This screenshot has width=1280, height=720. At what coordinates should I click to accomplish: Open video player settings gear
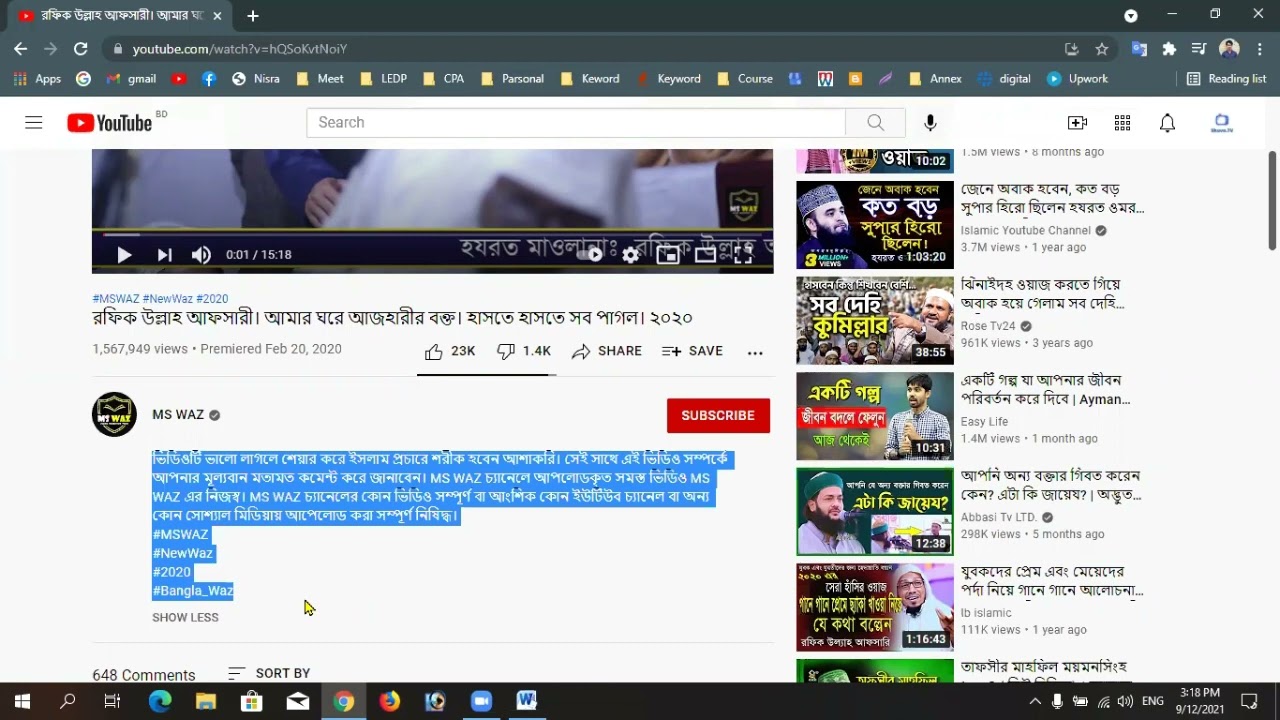point(630,255)
